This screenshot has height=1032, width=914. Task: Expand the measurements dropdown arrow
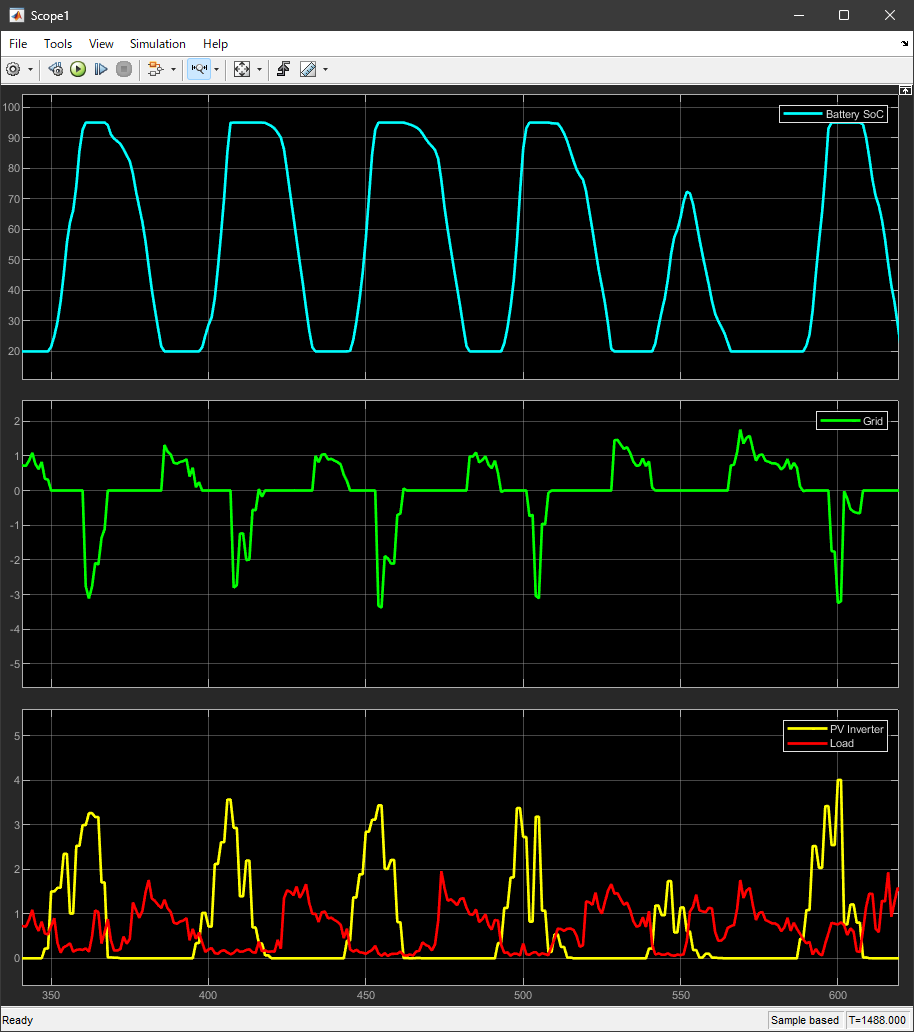[x=325, y=69]
